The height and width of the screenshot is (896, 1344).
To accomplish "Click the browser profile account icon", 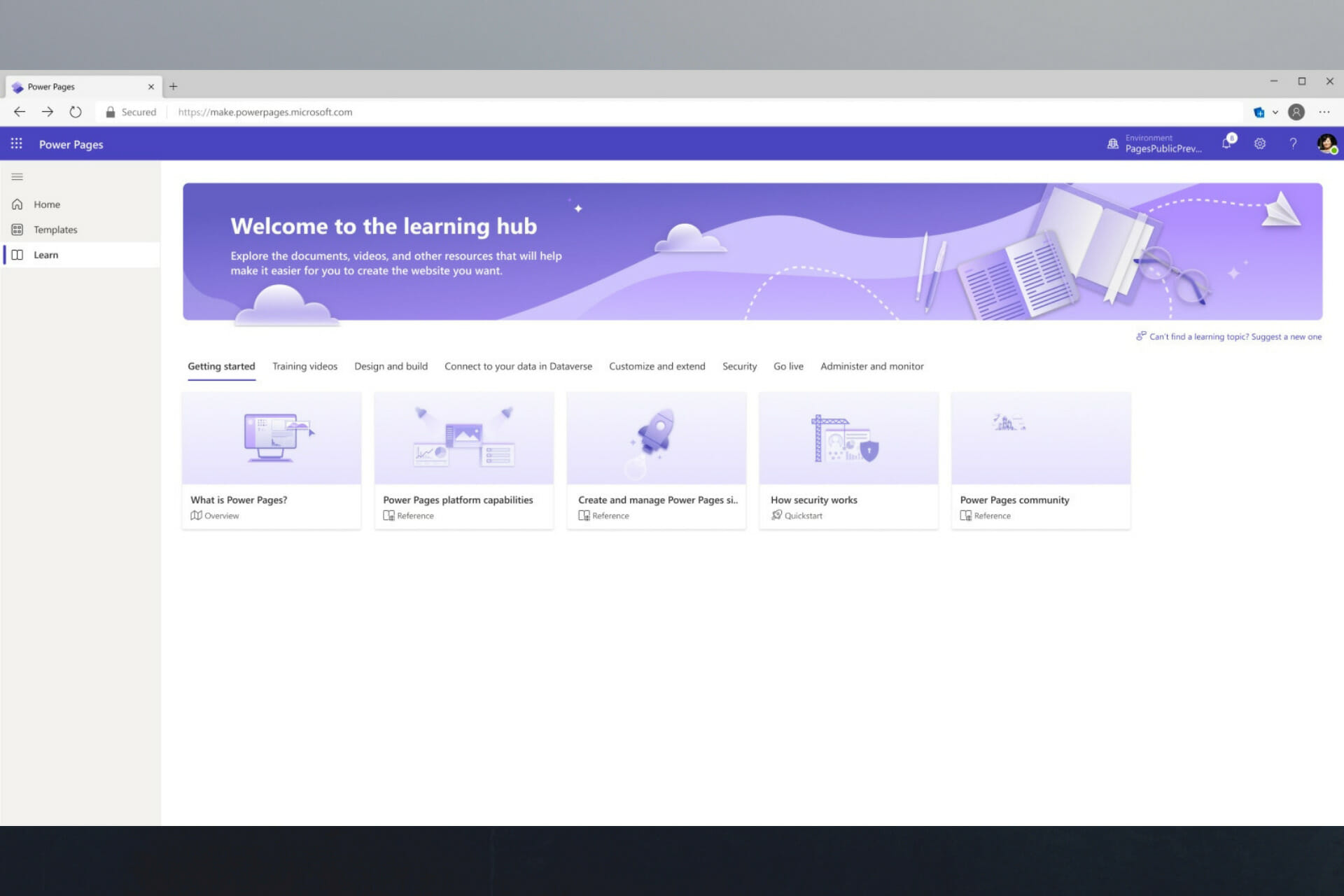I will (x=1296, y=112).
